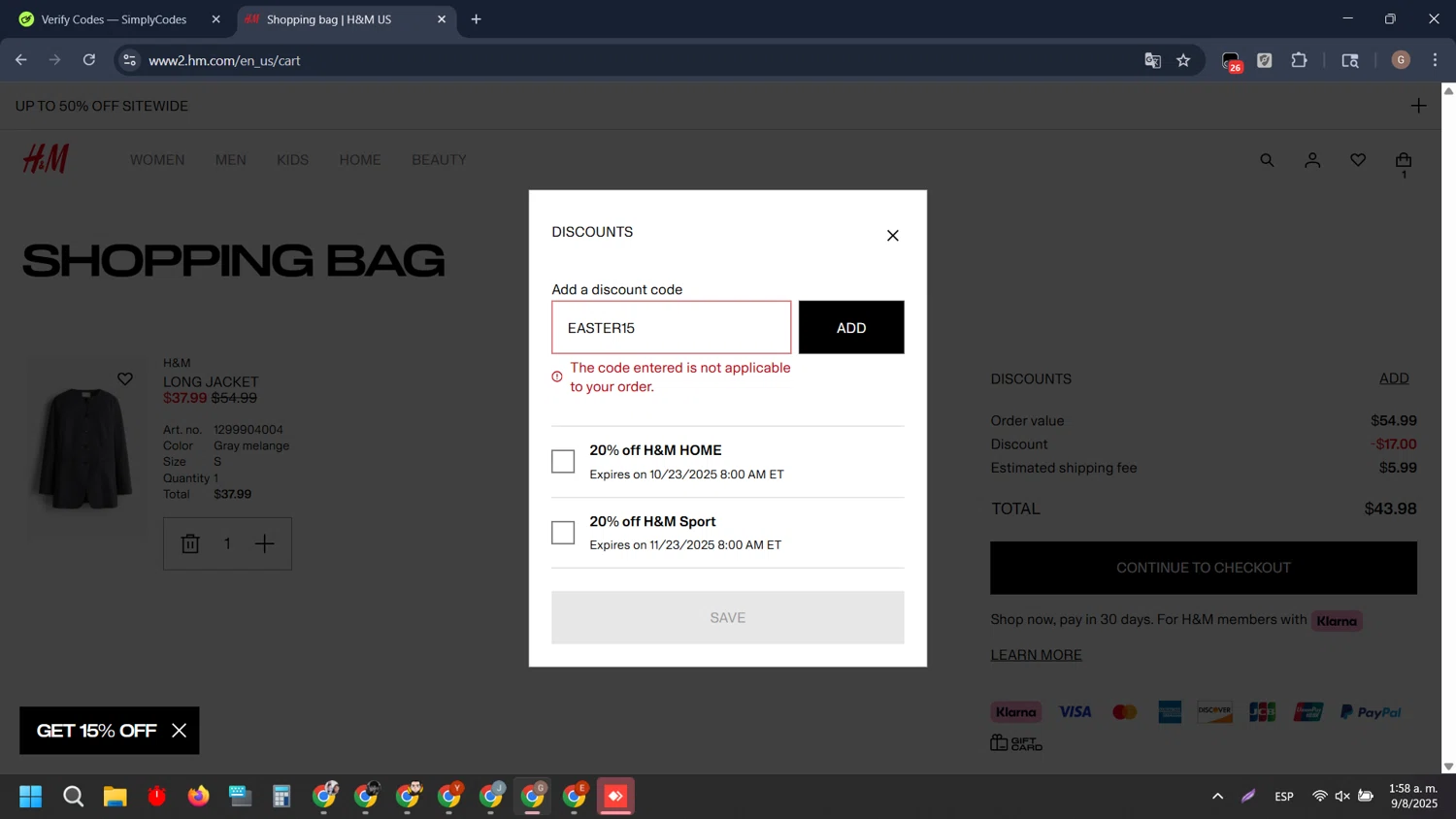Viewport: 1456px width, 819px height.
Task: Bookmark this page with the star icon
Action: [x=1183, y=60]
